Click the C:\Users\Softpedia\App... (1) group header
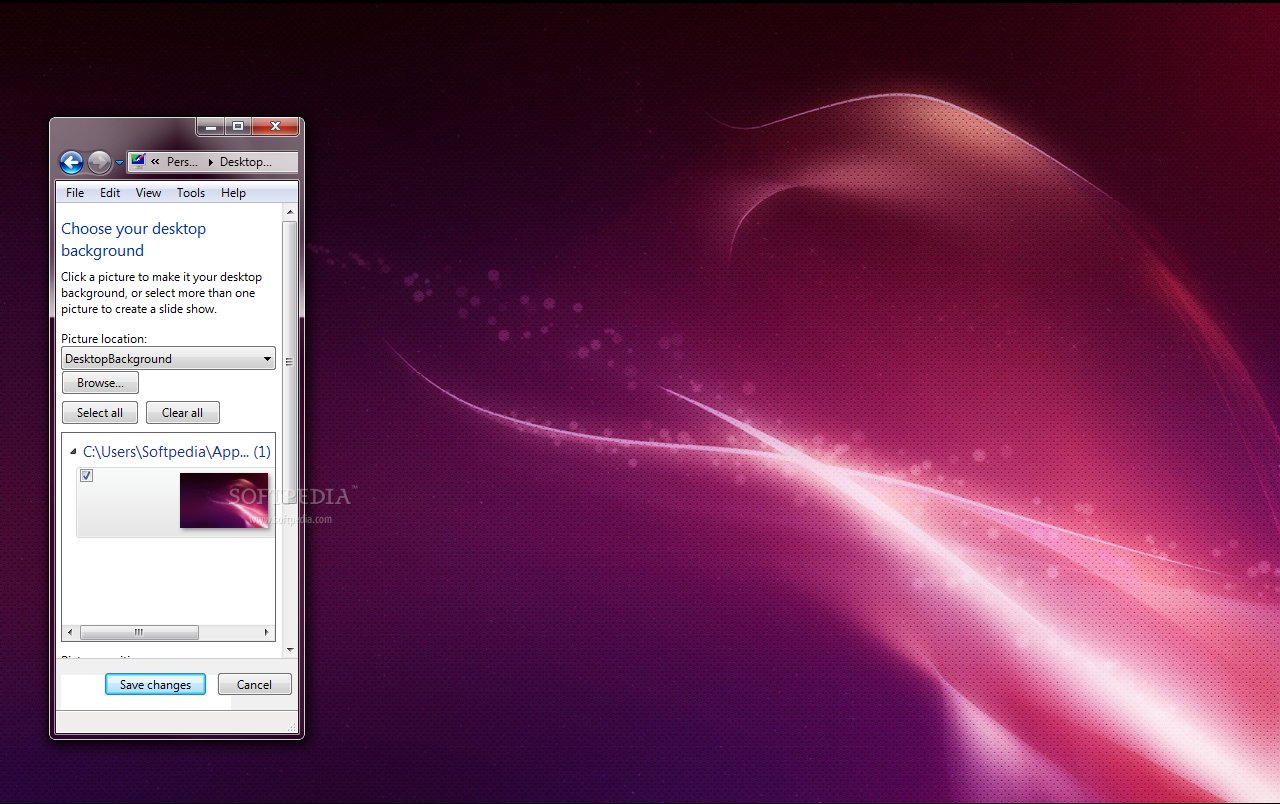This screenshot has width=1280, height=804. 177,452
